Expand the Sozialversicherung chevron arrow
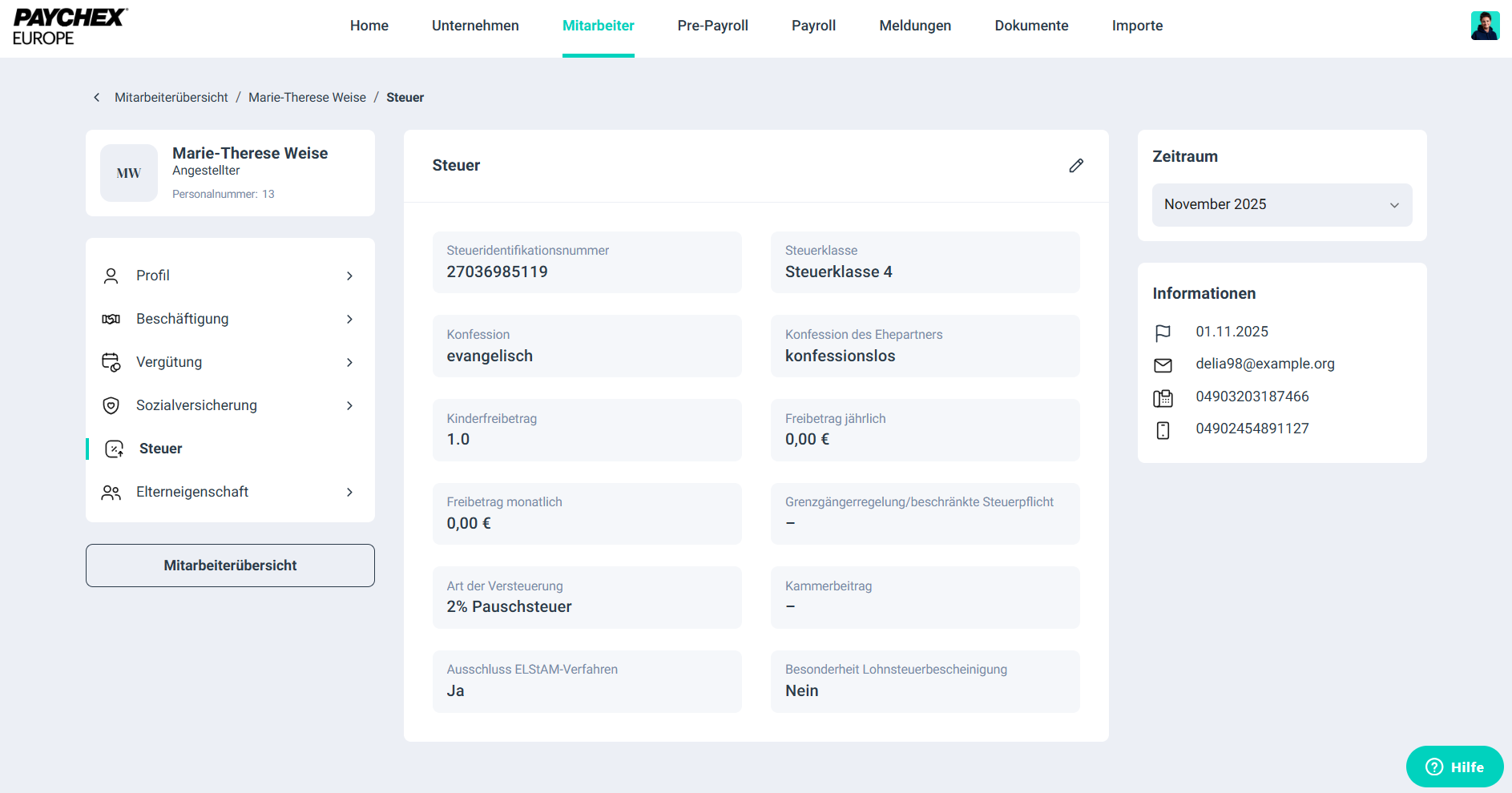1512x793 pixels. pyautogui.click(x=349, y=406)
